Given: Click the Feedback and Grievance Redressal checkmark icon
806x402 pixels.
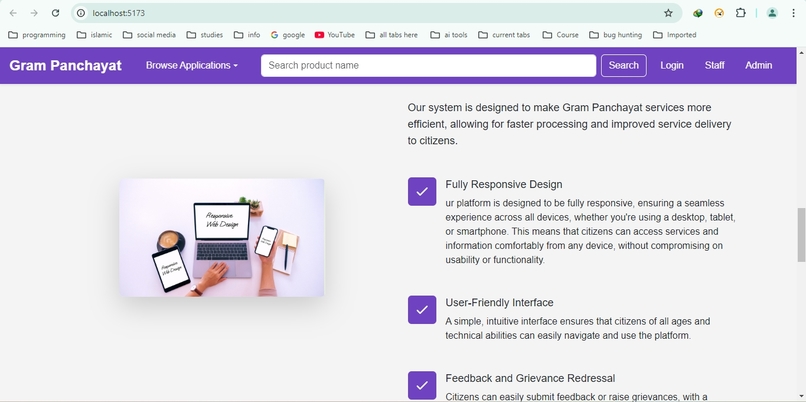Looking at the screenshot, I should [x=422, y=386].
